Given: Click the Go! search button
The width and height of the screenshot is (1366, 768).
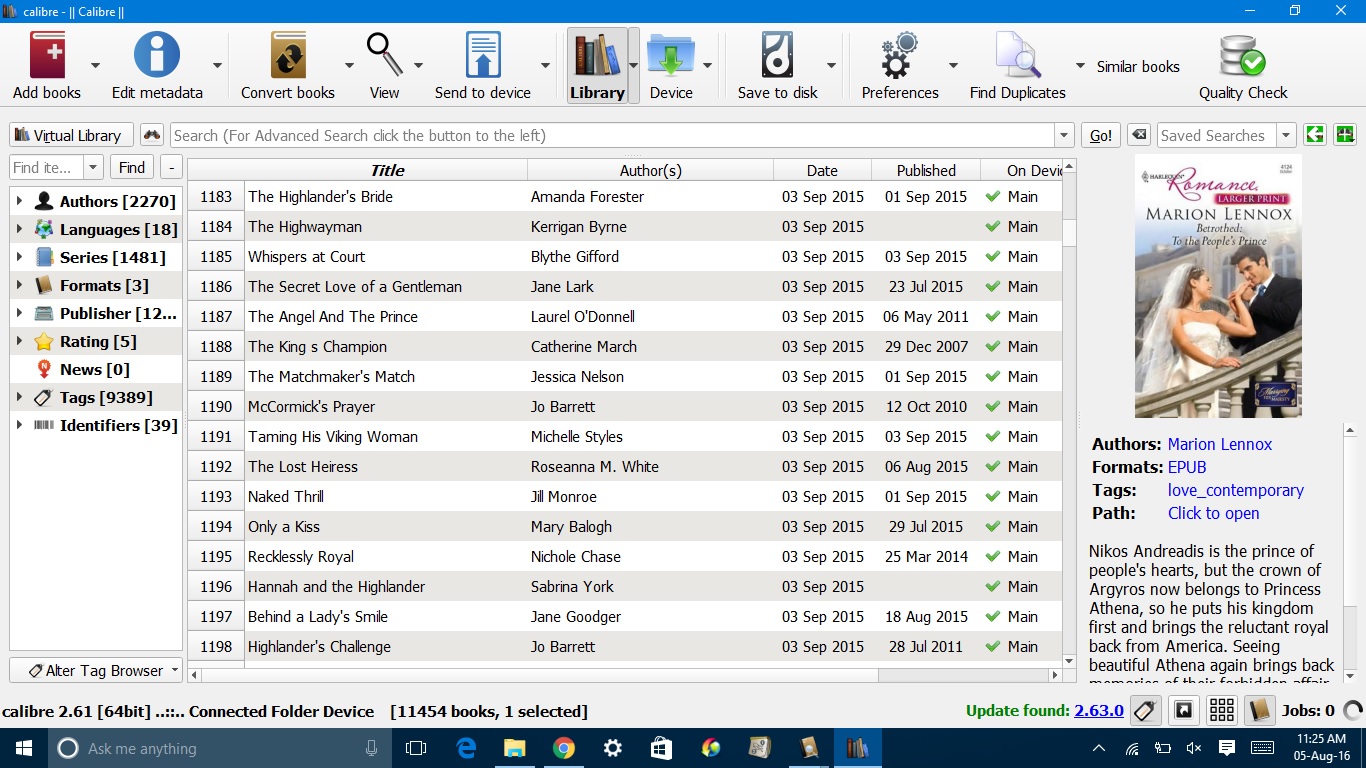Looking at the screenshot, I should 1100,135.
